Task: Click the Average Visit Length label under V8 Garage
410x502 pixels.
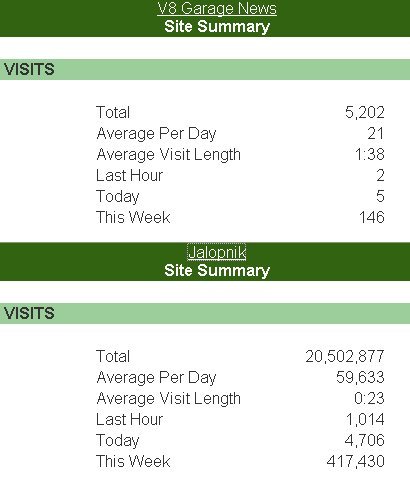Action: (169, 155)
